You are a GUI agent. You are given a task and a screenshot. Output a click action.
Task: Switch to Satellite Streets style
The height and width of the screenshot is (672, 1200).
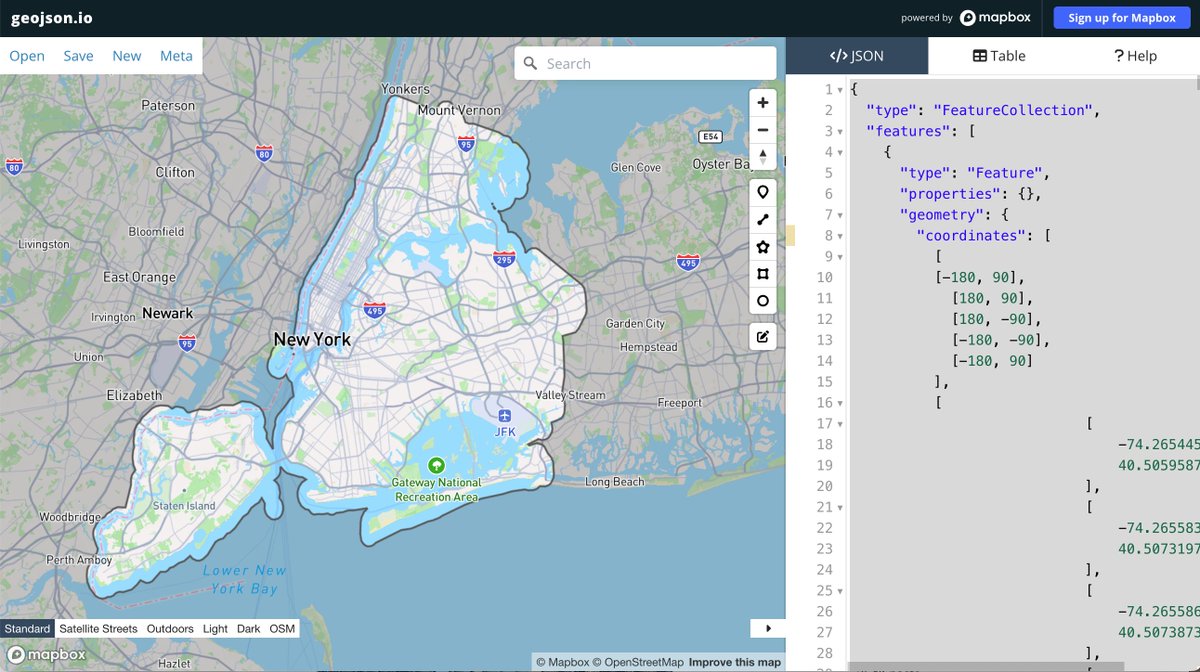98,629
